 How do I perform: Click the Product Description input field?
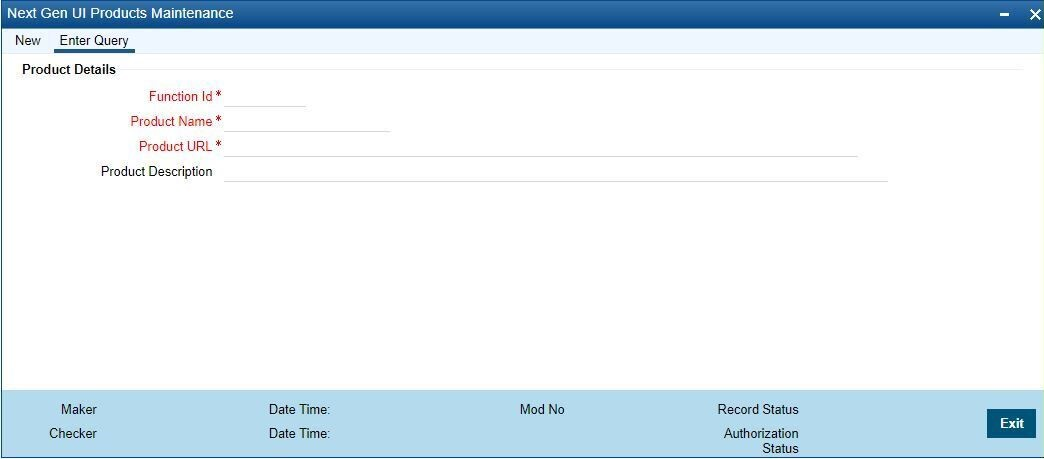[x=556, y=172]
